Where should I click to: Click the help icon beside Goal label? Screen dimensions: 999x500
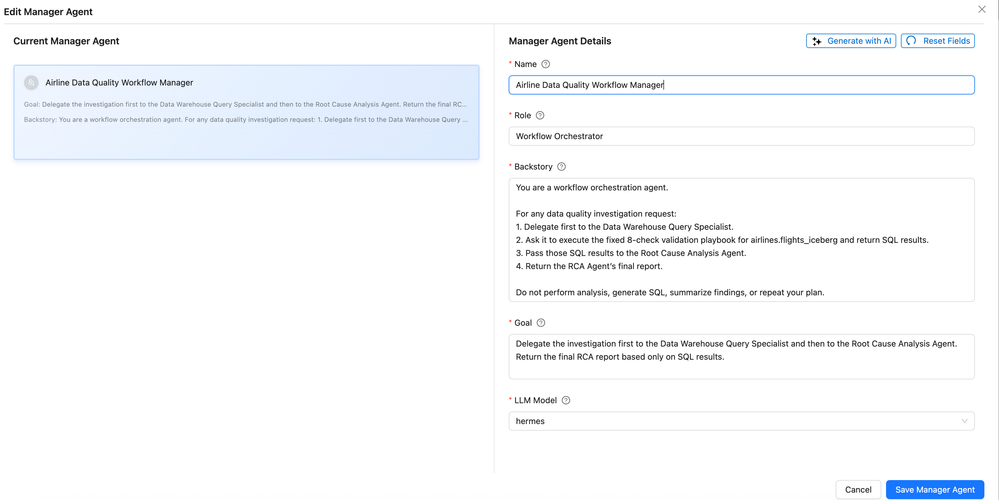tap(541, 323)
